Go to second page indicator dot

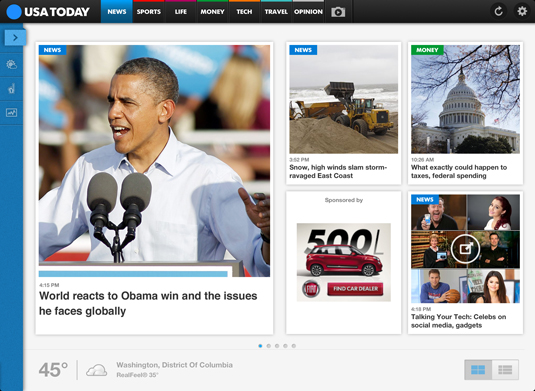pos(269,346)
